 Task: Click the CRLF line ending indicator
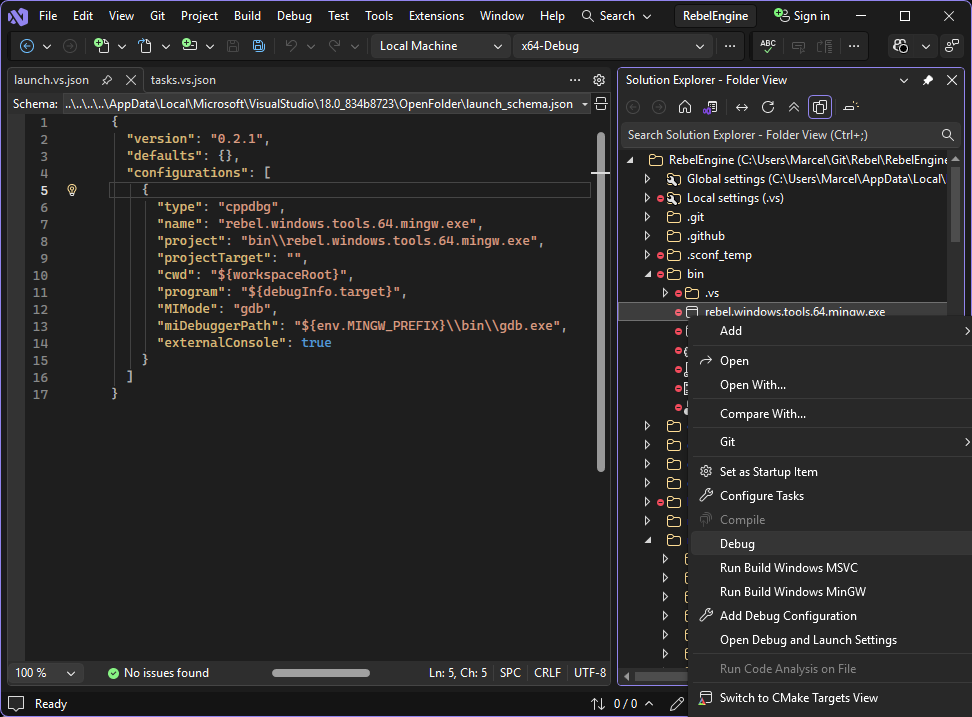click(x=547, y=672)
